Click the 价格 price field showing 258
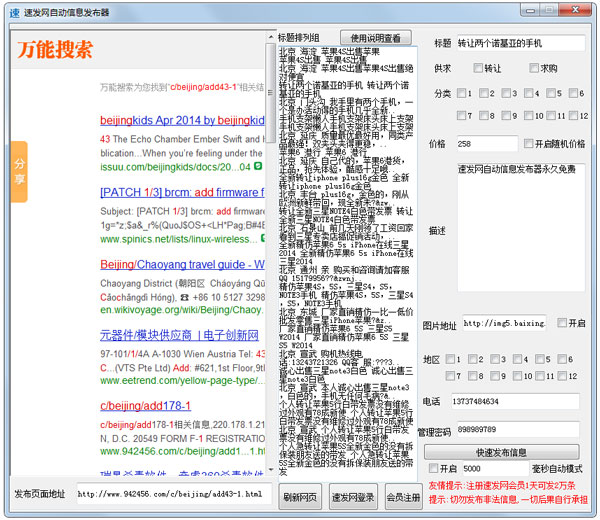Viewport: 600px width, 520px height. pyautogui.click(x=487, y=144)
